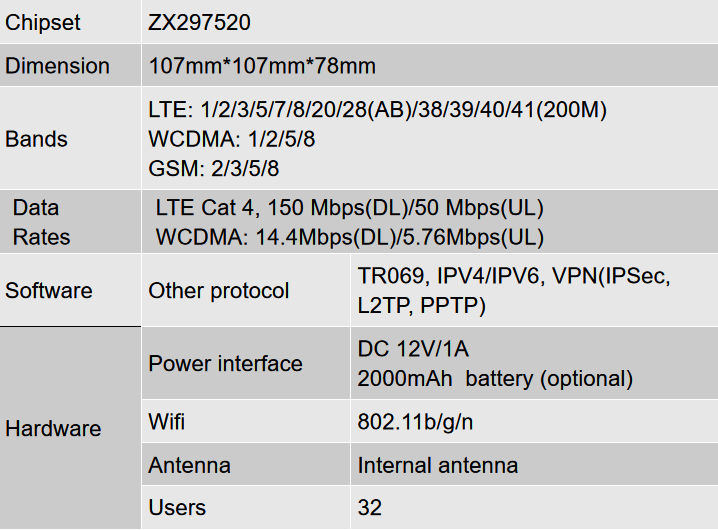Select the LTE bands line

click(x=378, y=110)
